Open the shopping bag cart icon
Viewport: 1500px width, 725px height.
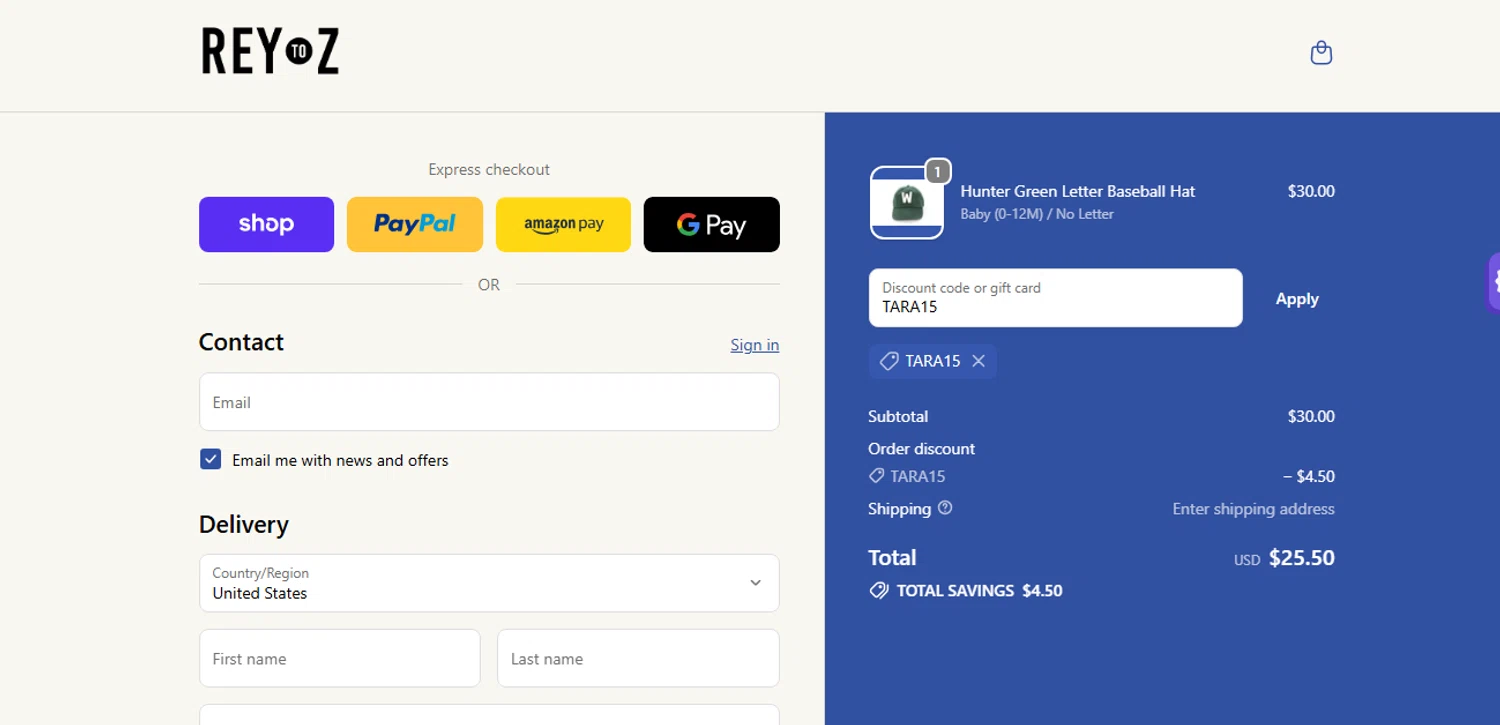1321,53
